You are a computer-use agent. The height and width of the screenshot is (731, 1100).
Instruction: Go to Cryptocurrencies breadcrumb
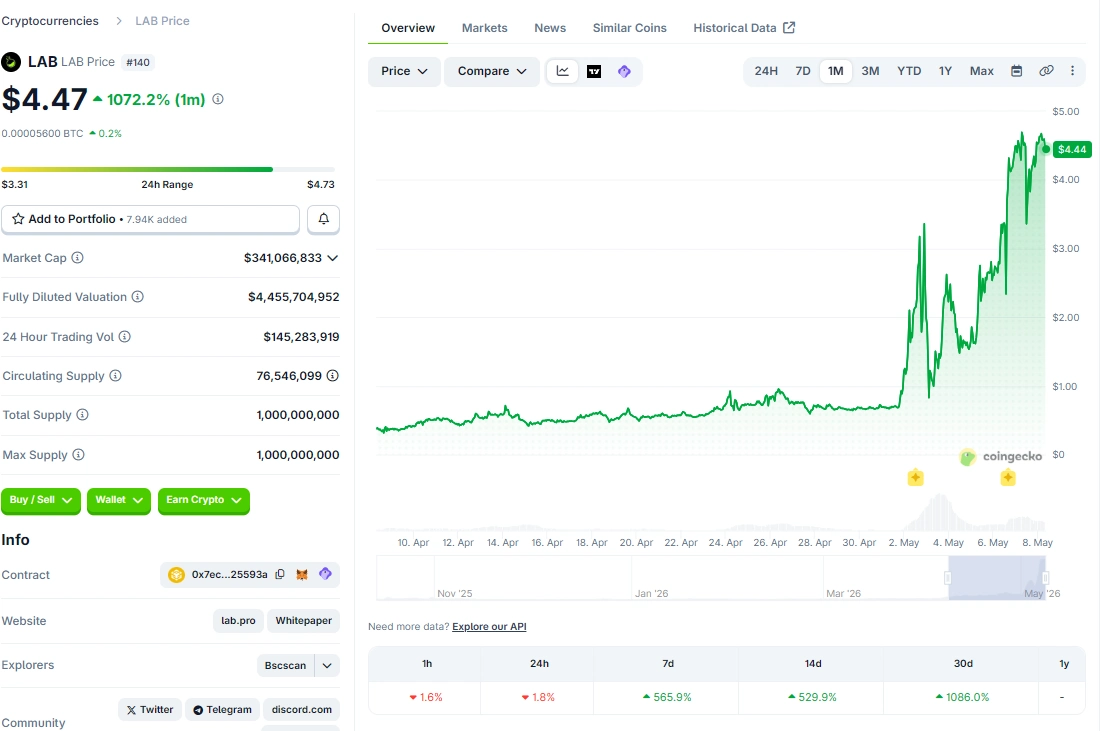pos(50,21)
